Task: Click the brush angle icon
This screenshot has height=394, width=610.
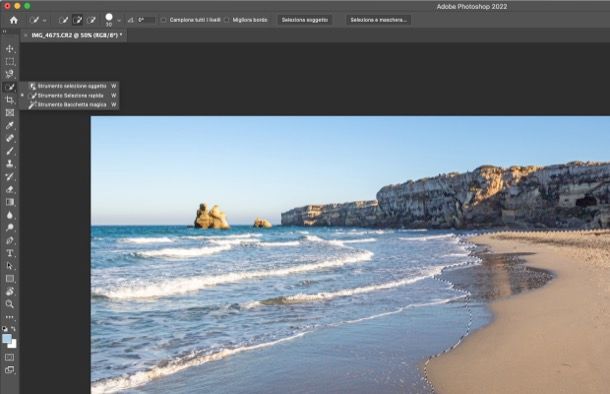Action: coord(131,20)
